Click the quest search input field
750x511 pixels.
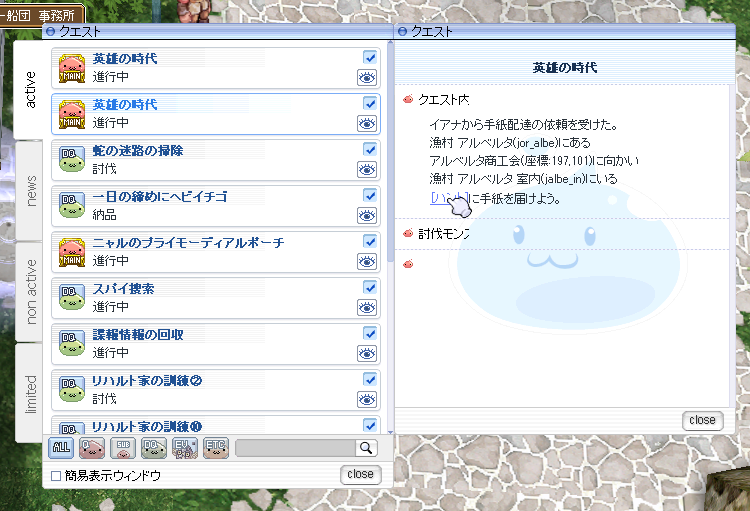(x=296, y=448)
